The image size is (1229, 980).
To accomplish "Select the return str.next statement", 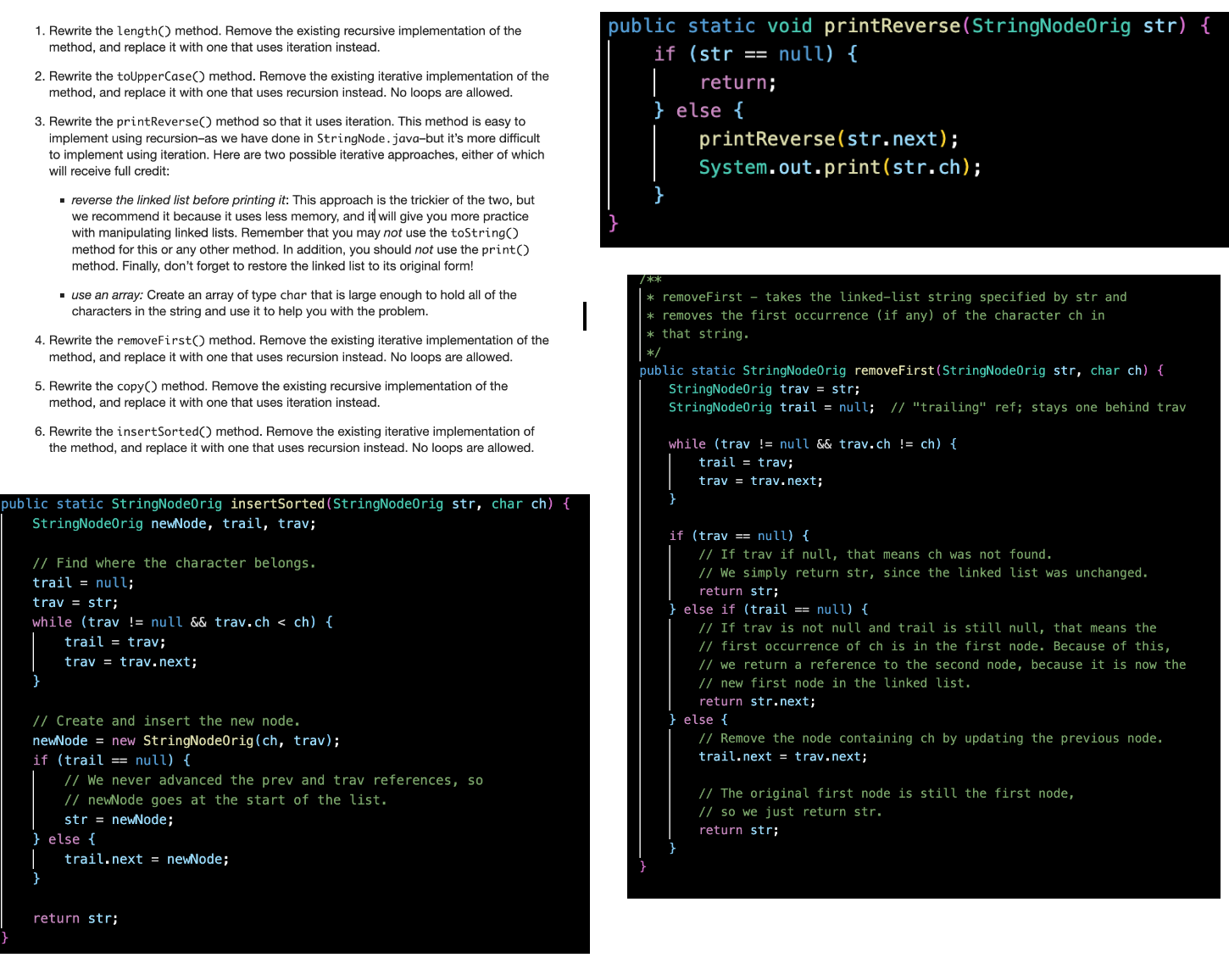I will click(757, 701).
